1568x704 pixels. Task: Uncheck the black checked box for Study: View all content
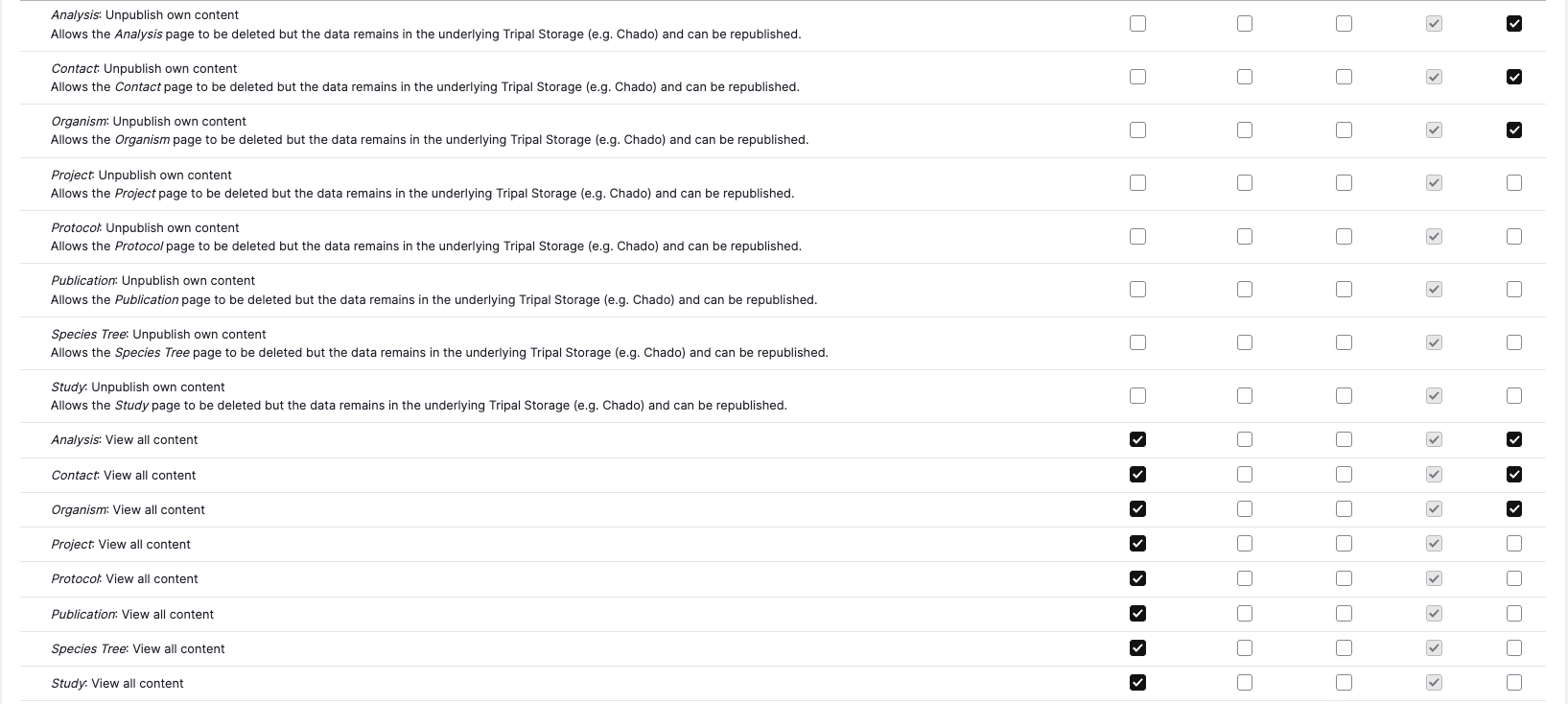click(x=1137, y=682)
